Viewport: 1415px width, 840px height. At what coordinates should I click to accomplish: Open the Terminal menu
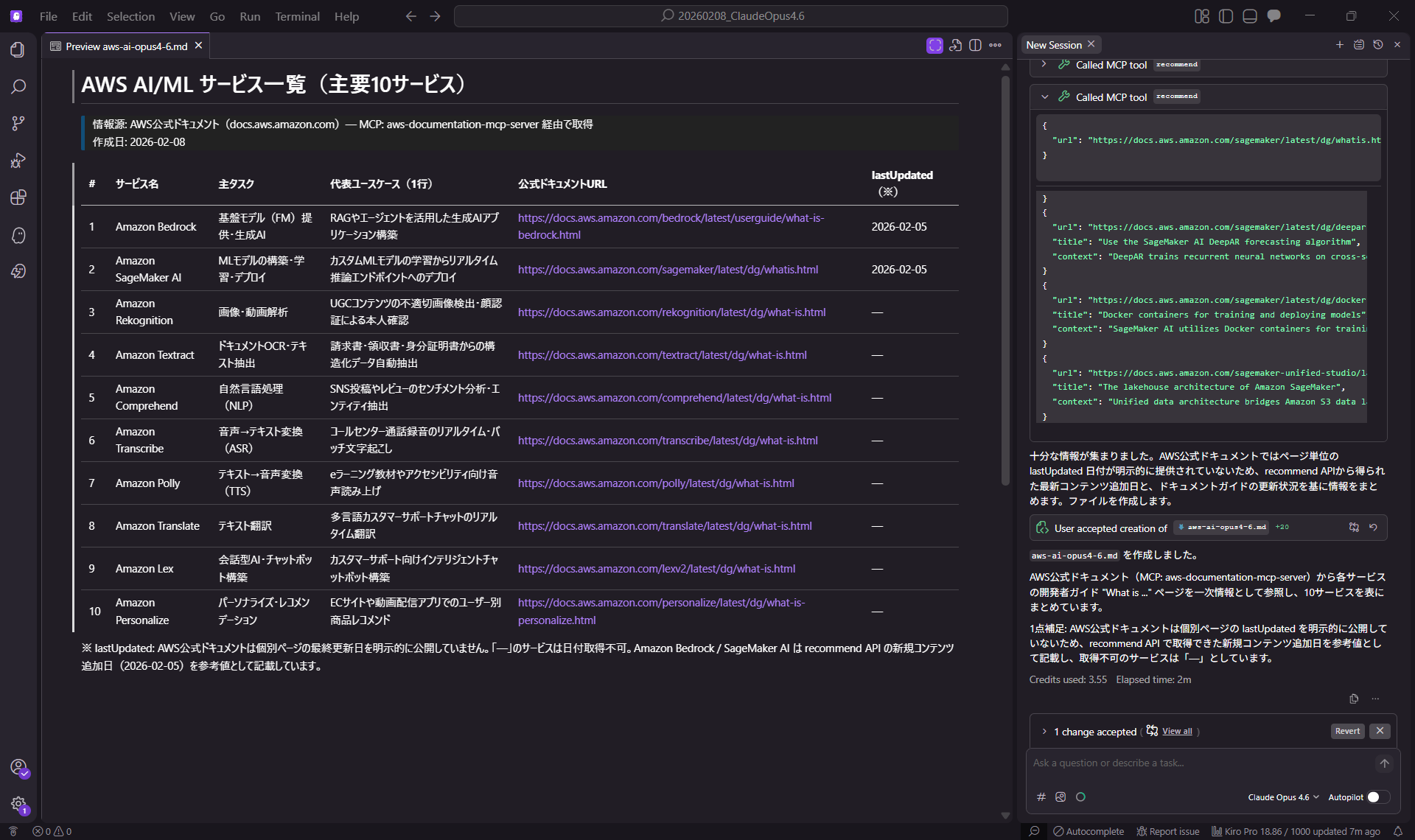pyautogui.click(x=297, y=16)
